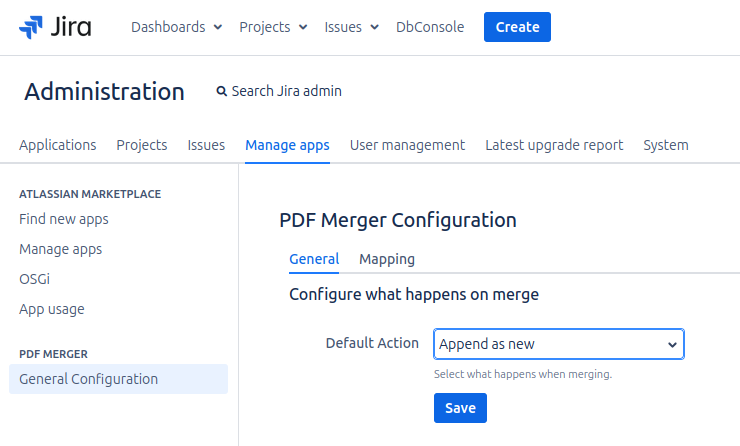The width and height of the screenshot is (740, 446).
Task: Open Manage apps in the sidebar
Action: pyautogui.click(x=60, y=249)
